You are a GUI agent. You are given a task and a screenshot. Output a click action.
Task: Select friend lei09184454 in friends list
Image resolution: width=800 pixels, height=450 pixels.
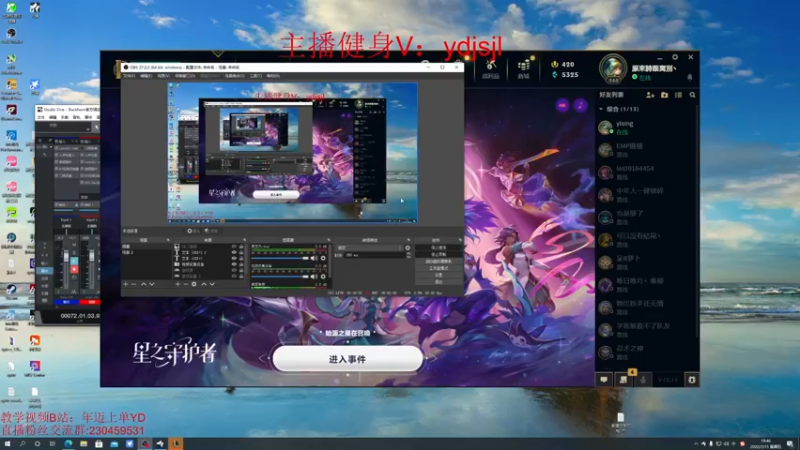click(646, 172)
